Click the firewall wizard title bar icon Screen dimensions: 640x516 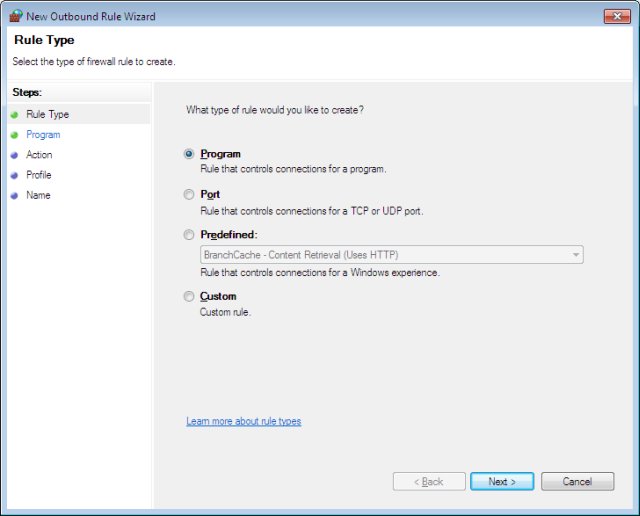tap(15, 16)
